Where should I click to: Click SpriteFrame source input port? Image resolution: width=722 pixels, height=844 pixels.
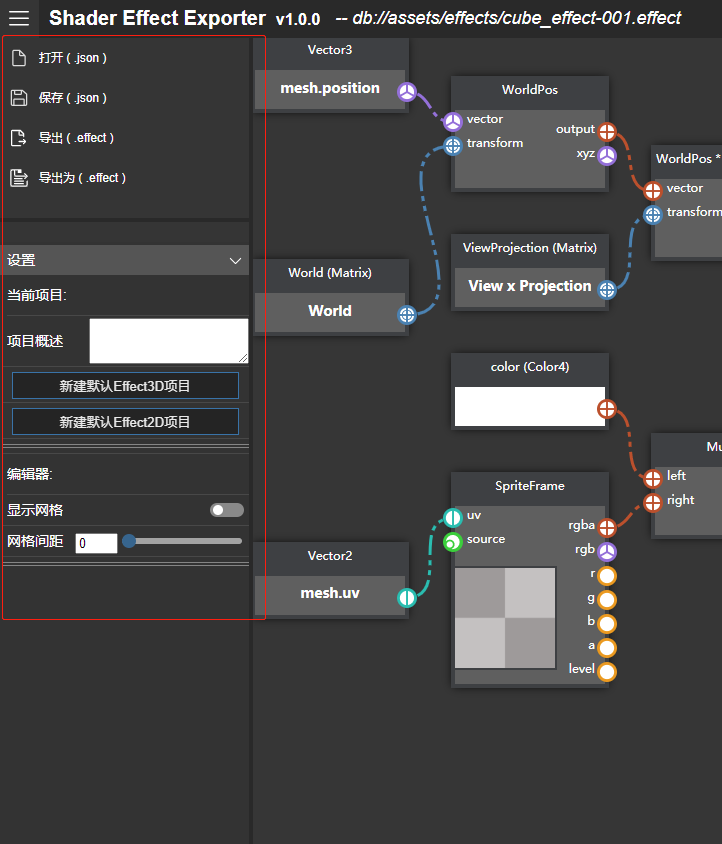[x=452, y=541]
